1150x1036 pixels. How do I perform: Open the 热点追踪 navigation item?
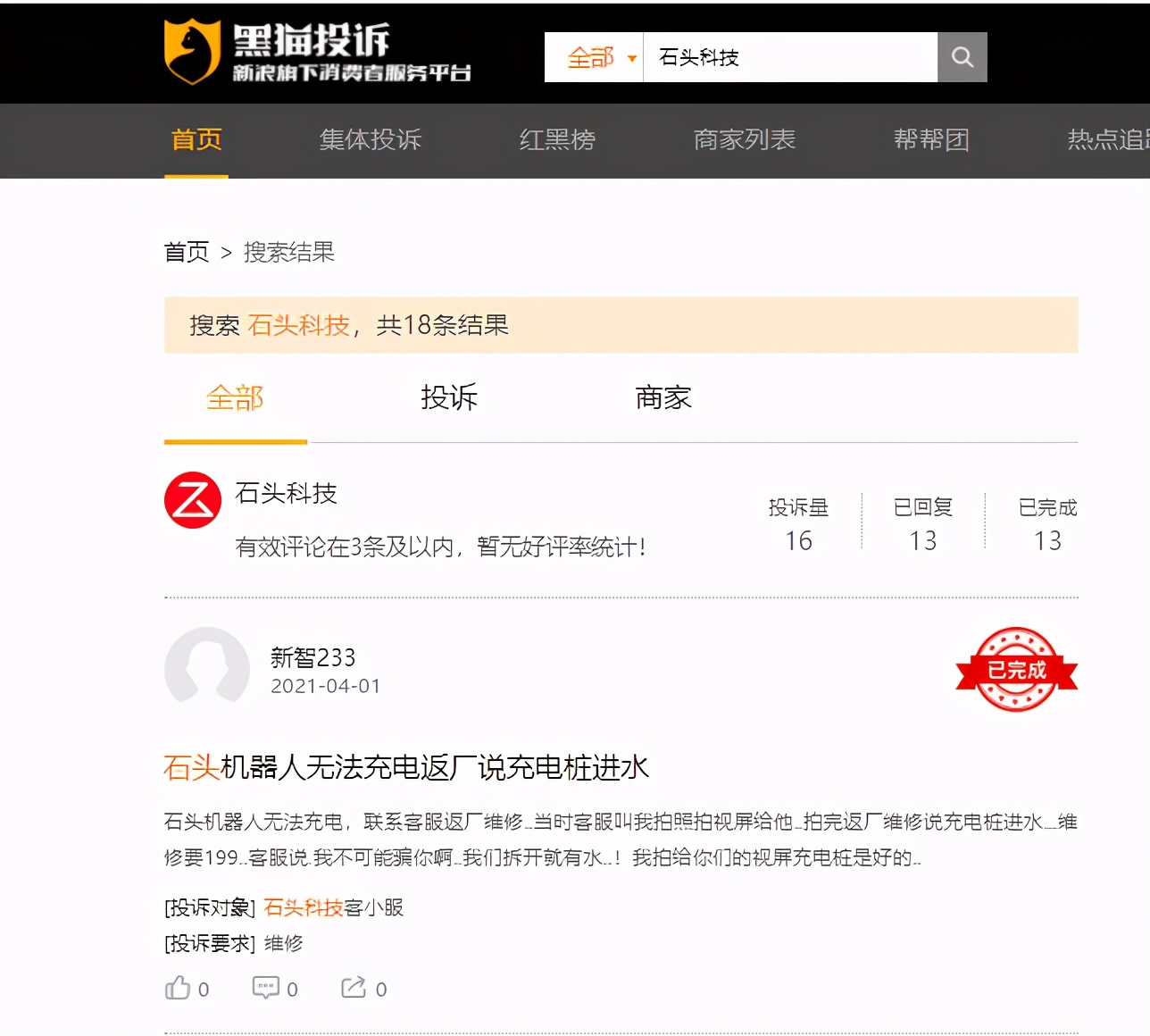pyautogui.click(x=1108, y=139)
